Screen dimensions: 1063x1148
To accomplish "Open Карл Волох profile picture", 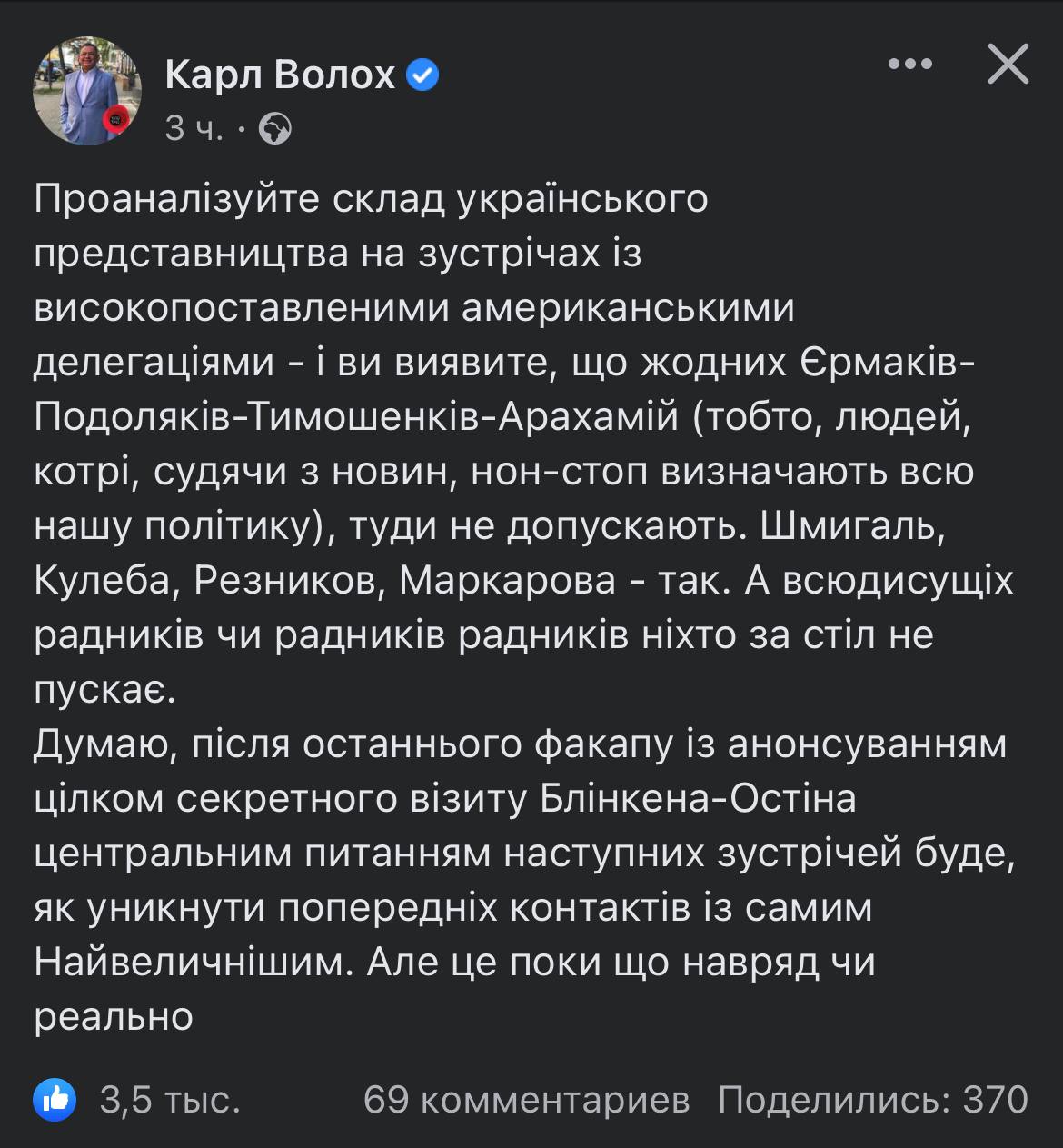I will tap(86, 91).
